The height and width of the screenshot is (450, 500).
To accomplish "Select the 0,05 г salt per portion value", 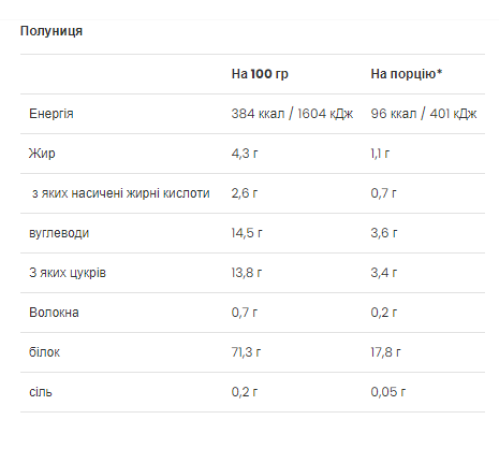I will pyautogui.click(x=388, y=392).
